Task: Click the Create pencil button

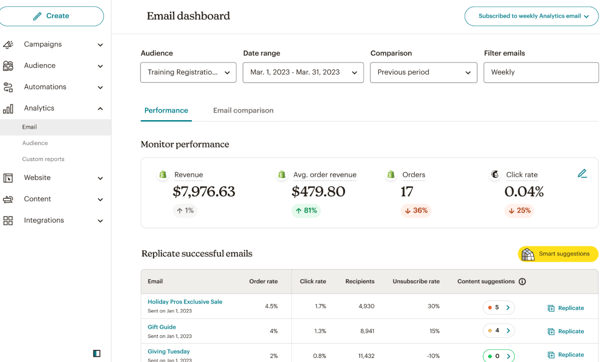Action: pyautogui.click(x=51, y=16)
